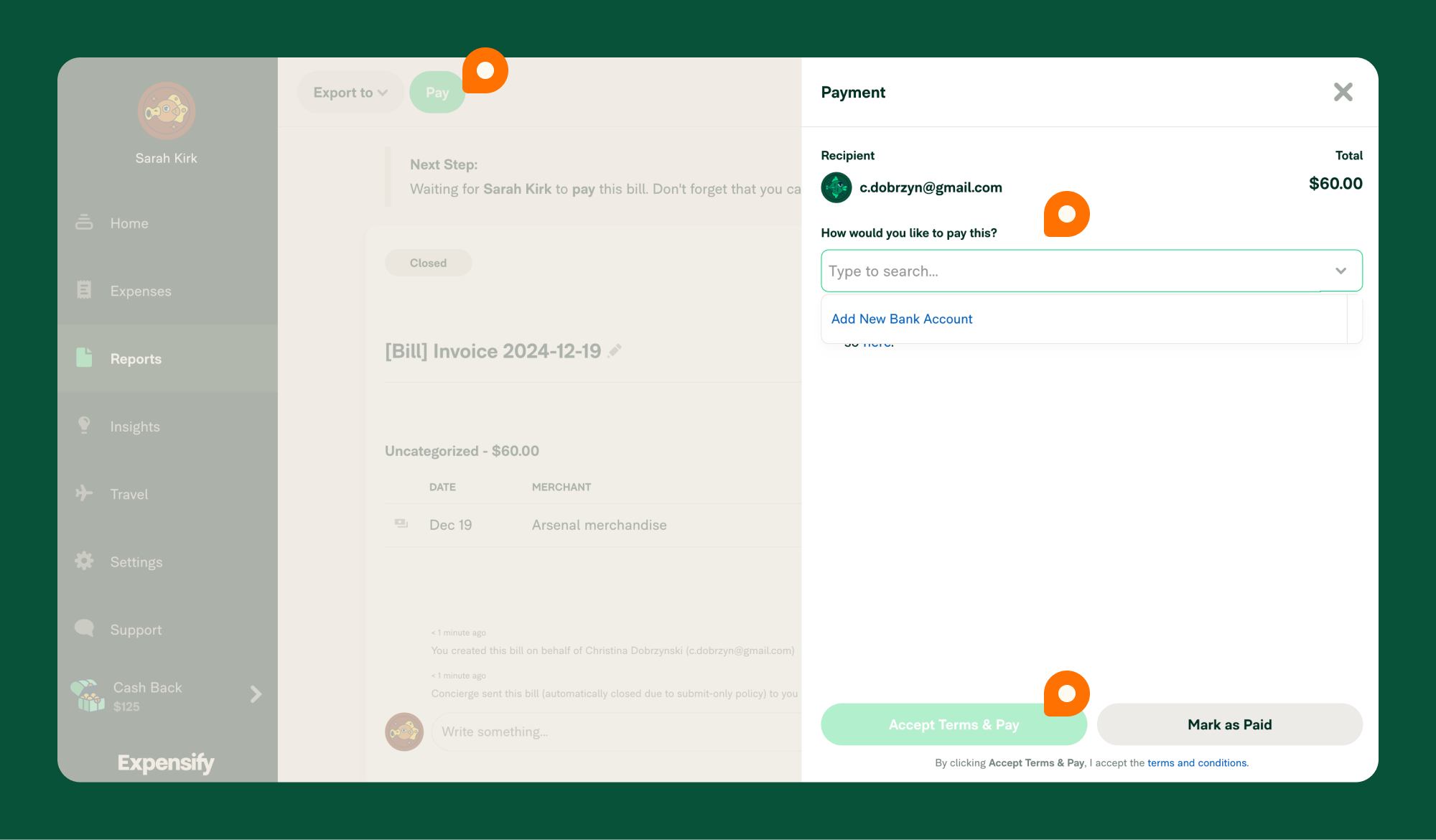The image size is (1436, 840).
Task: Click the Travel sidebar icon
Action: click(x=85, y=494)
